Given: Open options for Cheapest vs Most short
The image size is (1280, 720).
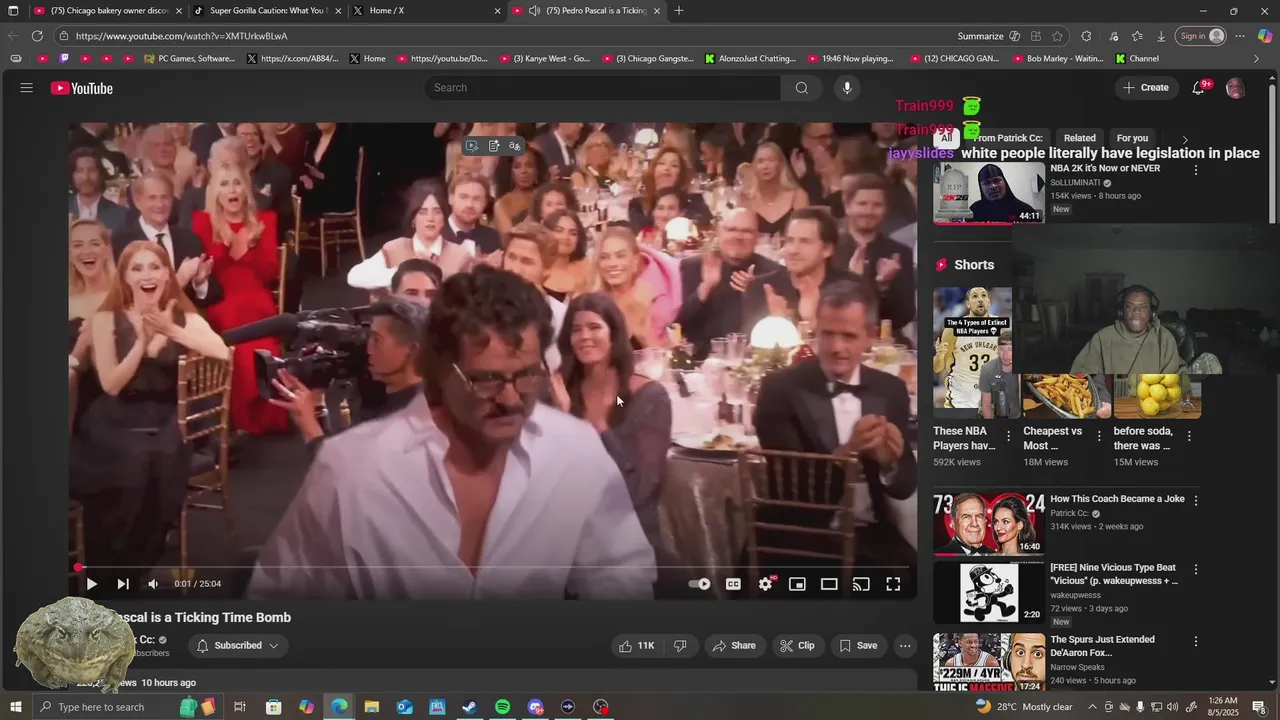Looking at the screenshot, I should pyautogui.click(x=1099, y=436).
